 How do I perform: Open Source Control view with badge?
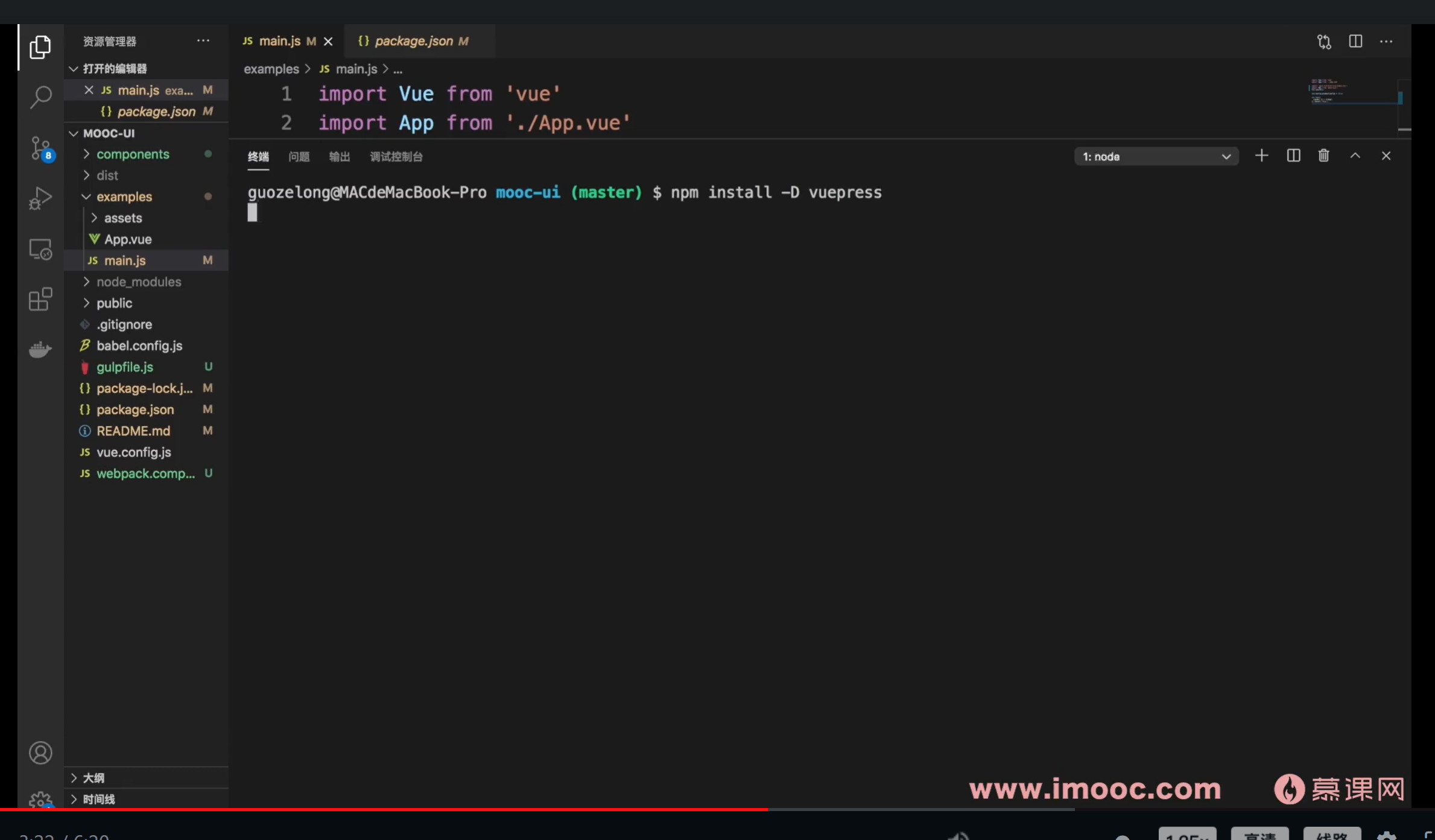[40, 147]
